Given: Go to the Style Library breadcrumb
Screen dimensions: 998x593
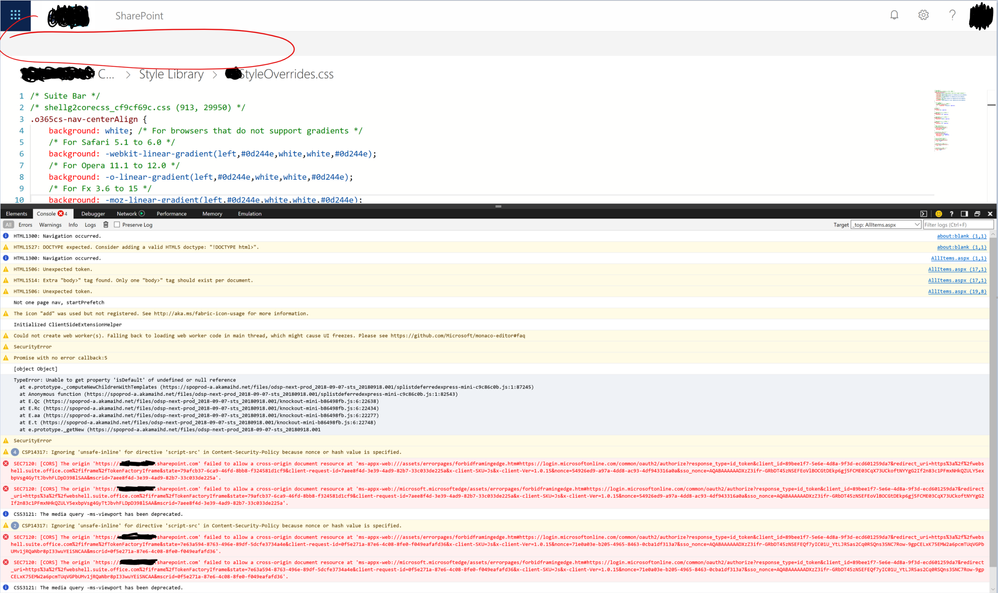Looking at the screenshot, I should (171, 74).
